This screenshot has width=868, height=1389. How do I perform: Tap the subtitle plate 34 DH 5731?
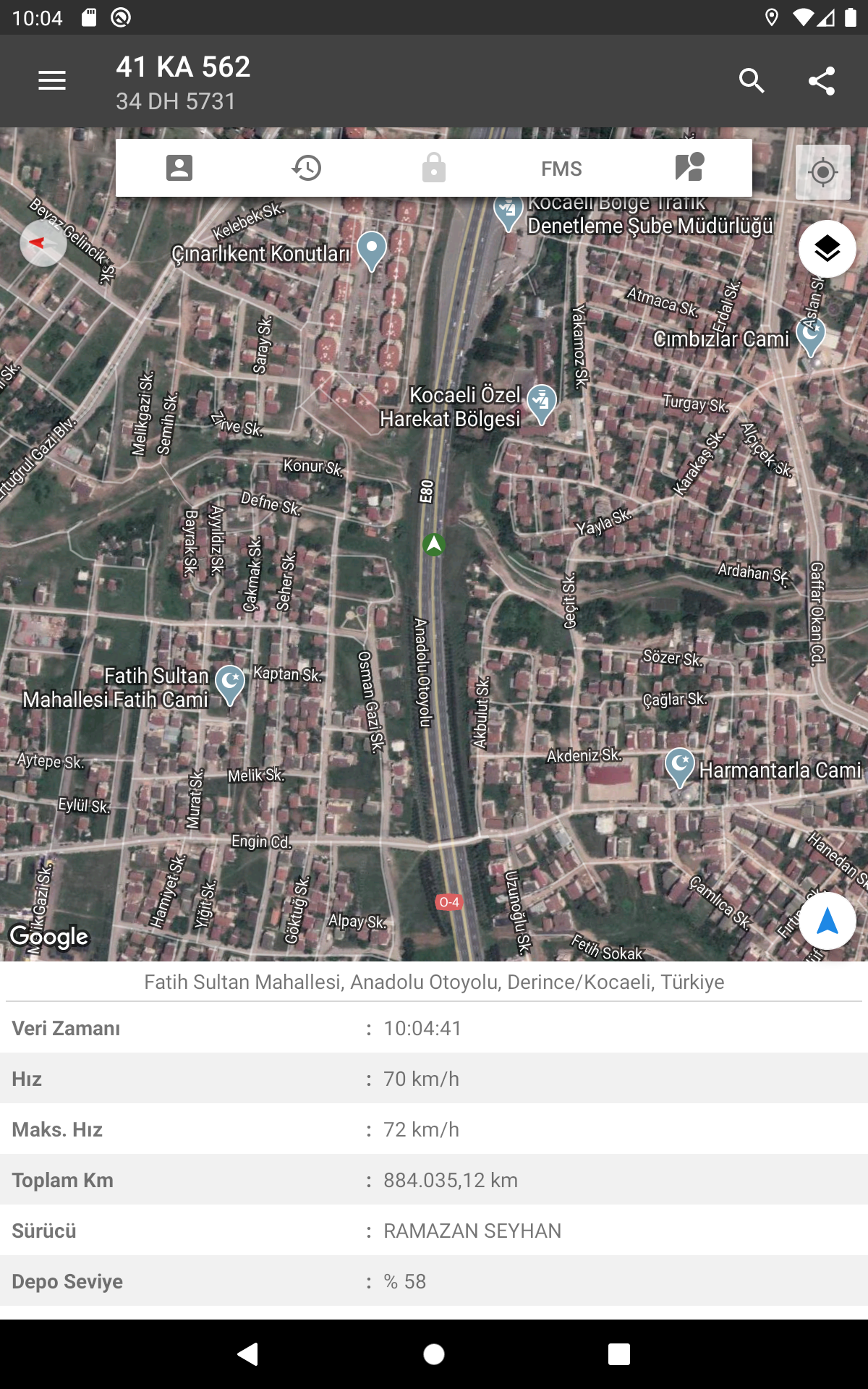tap(176, 101)
